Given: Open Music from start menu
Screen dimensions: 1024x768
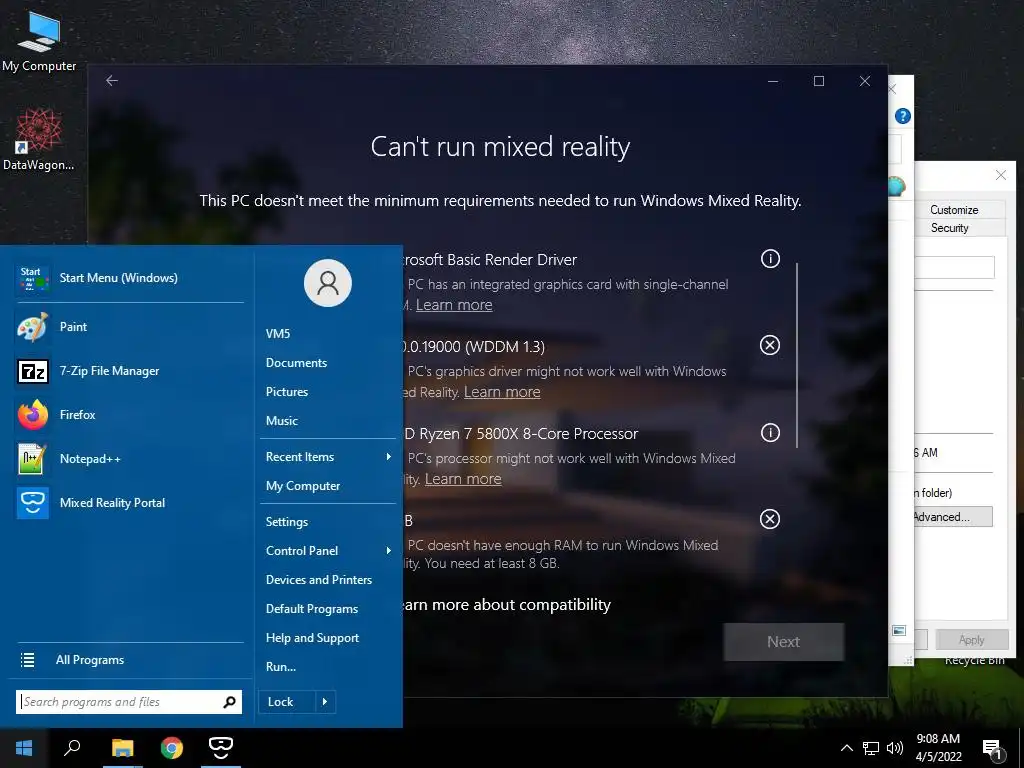Looking at the screenshot, I should click(x=328, y=421).
